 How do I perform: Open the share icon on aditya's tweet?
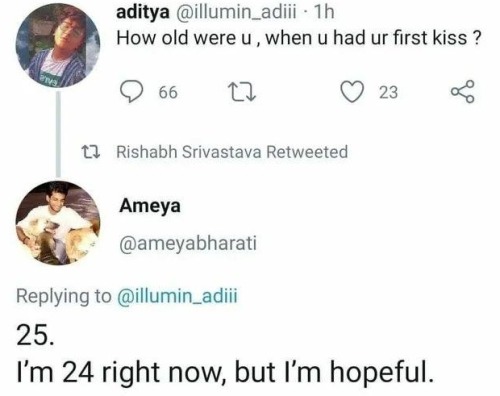click(463, 91)
